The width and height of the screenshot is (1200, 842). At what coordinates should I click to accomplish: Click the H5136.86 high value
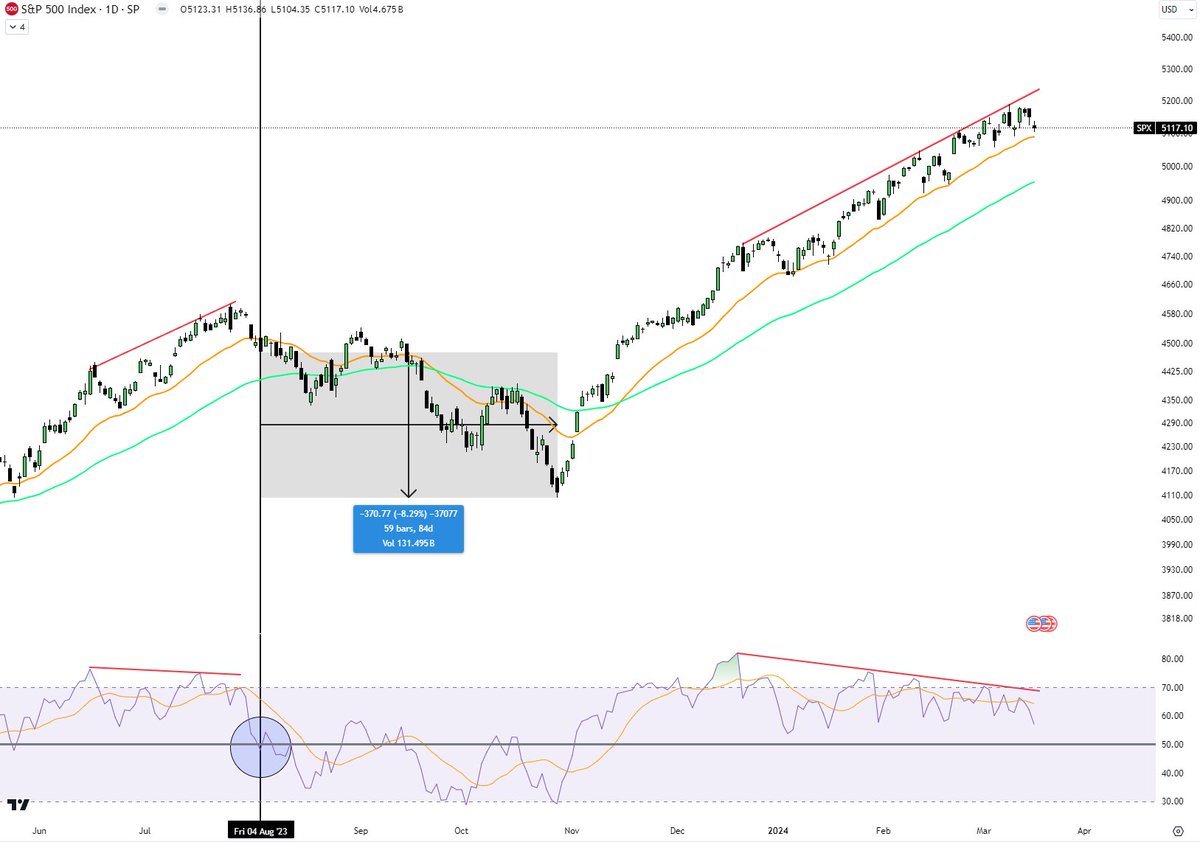point(246,8)
